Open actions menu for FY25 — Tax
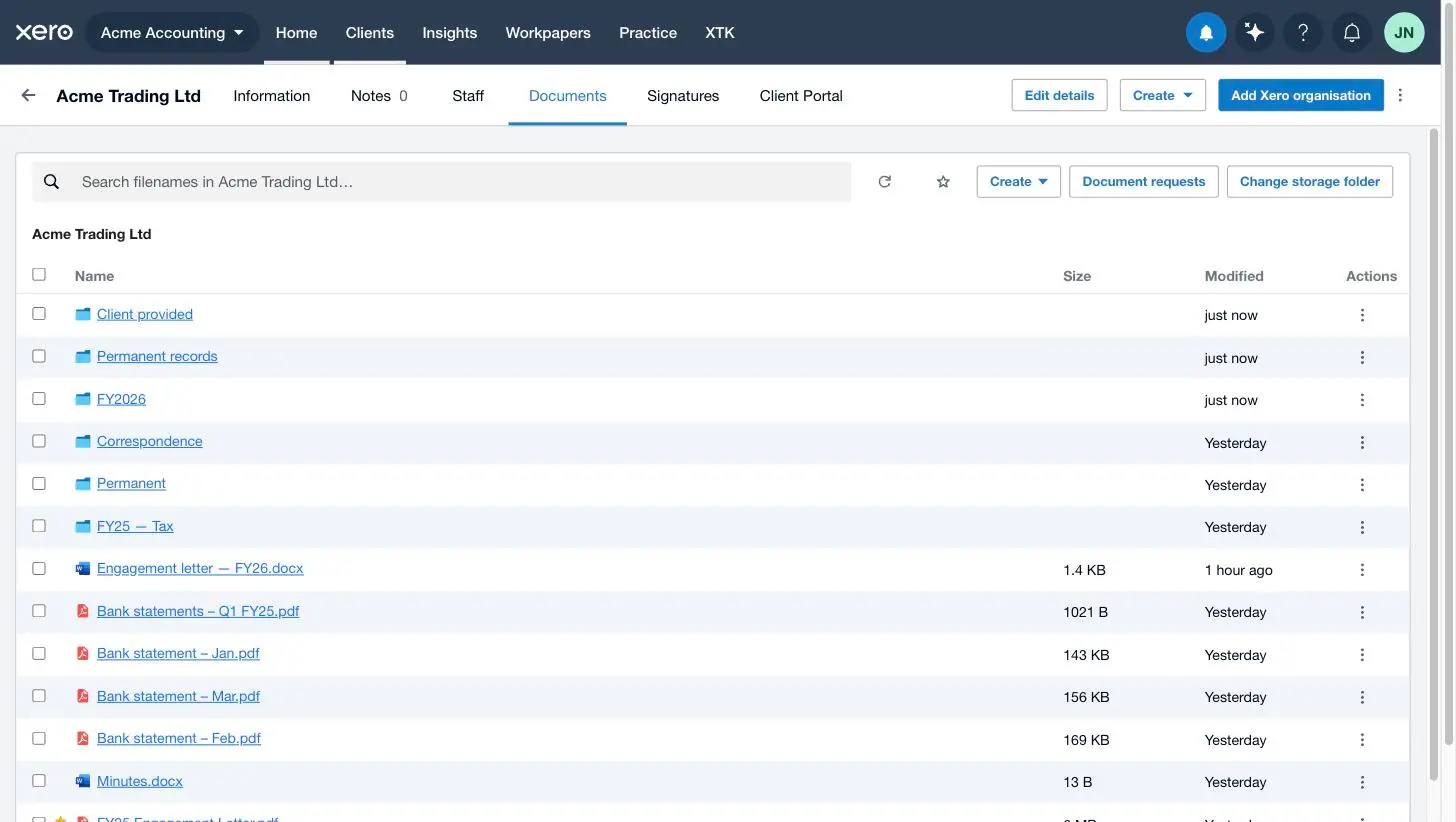This screenshot has height=822, width=1456. click(x=1362, y=527)
